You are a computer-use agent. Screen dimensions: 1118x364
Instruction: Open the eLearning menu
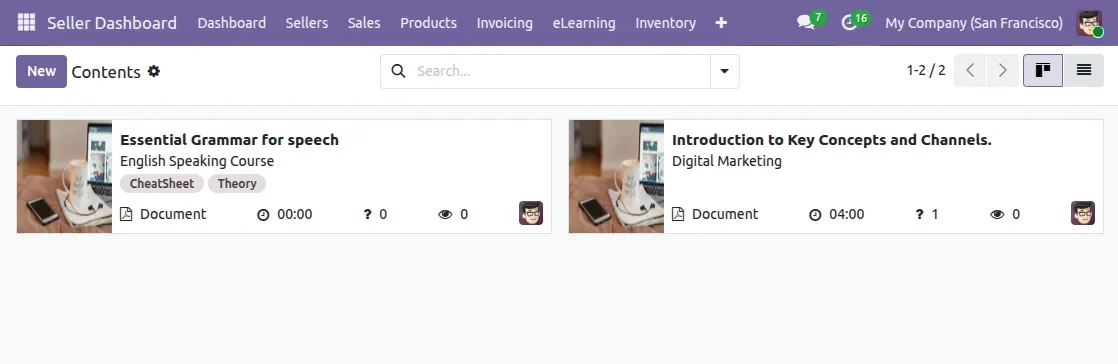pos(584,23)
